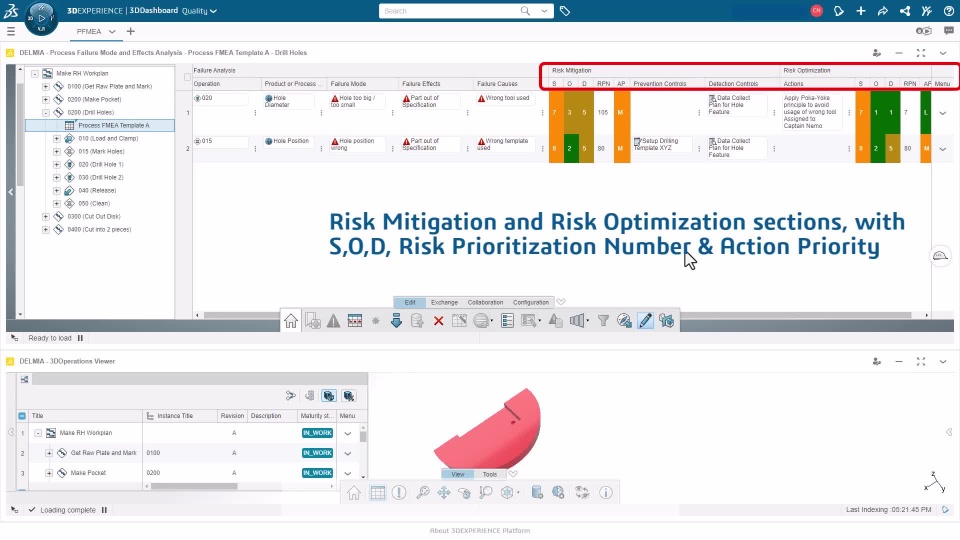The height and width of the screenshot is (540, 960).
Task: Pause the 'Loading complete' status
Action: coord(104,510)
